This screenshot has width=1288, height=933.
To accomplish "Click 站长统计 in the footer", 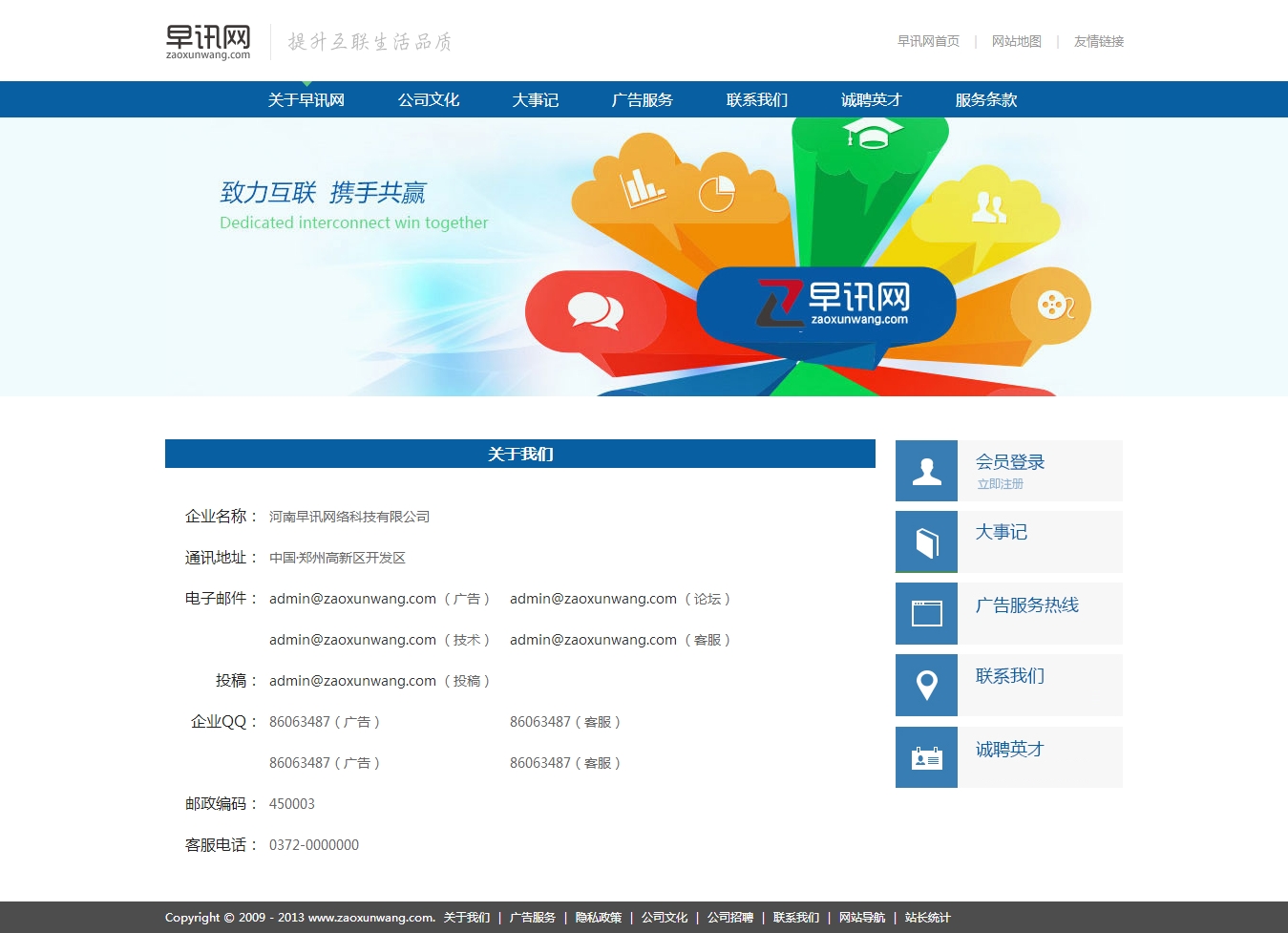I will coord(927,918).
